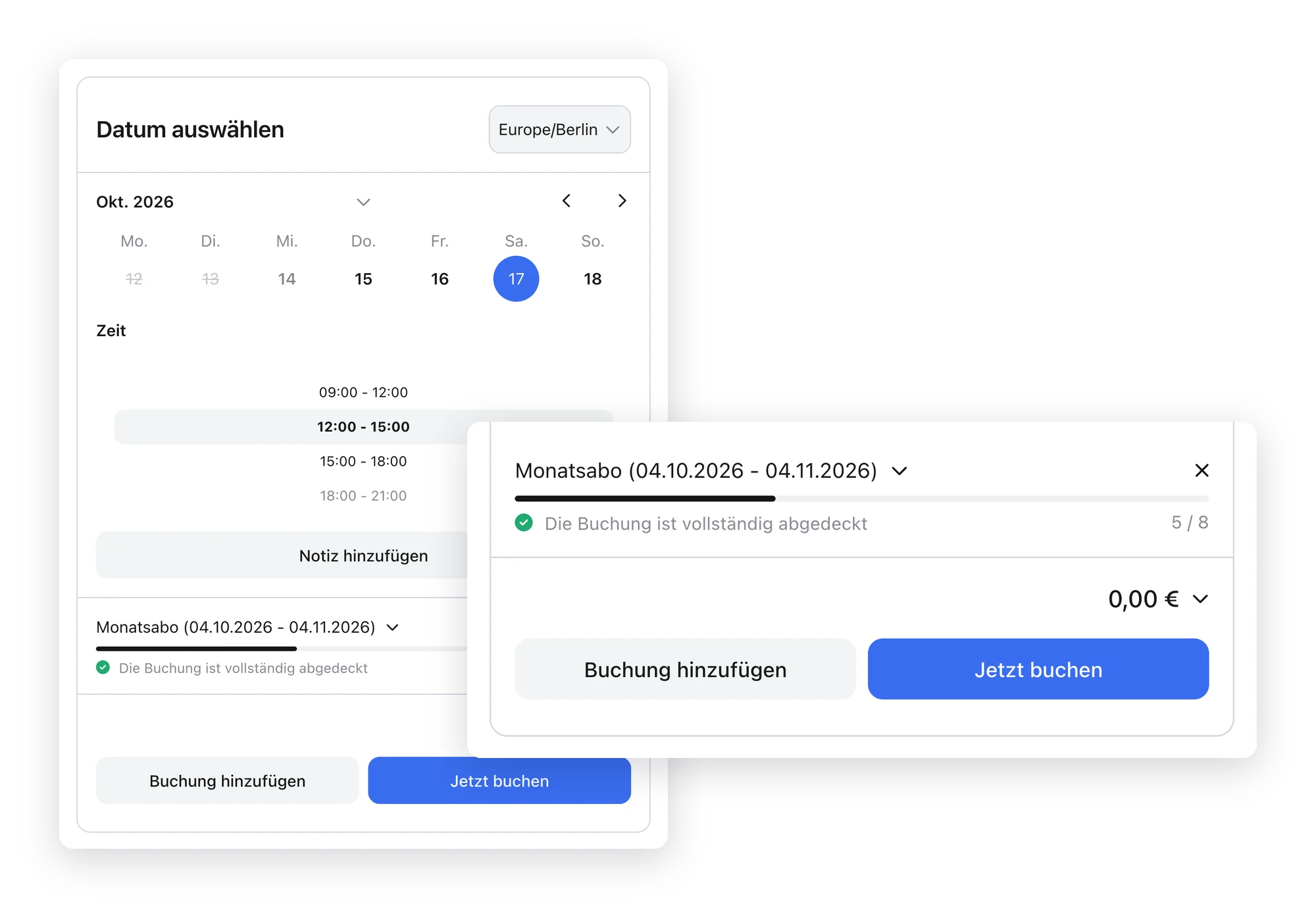Choose the 15:00 - 18:00 time slot

[x=363, y=462]
